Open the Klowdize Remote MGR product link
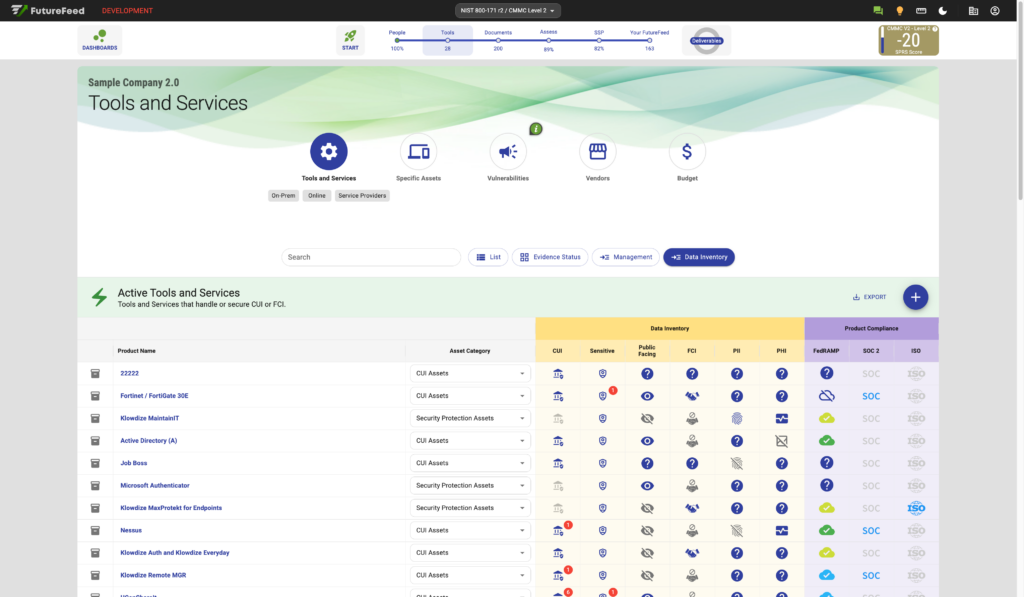 153,575
